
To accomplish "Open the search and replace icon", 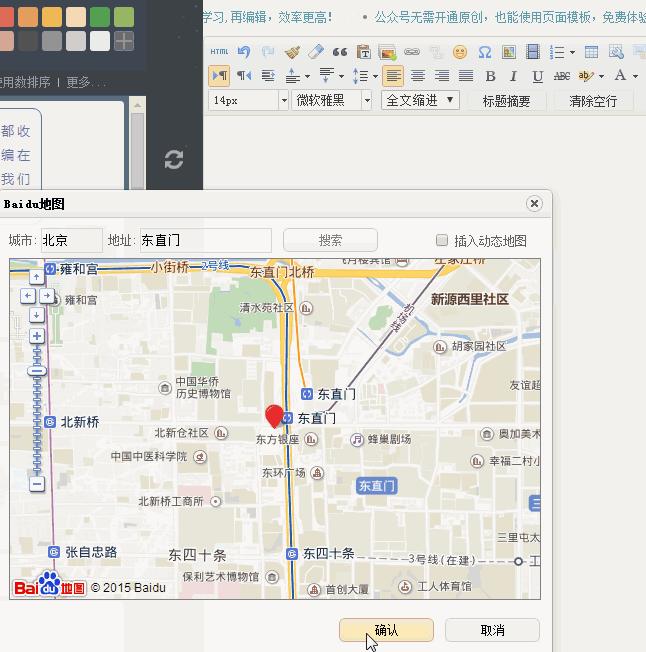I will click(x=616, y=52).
